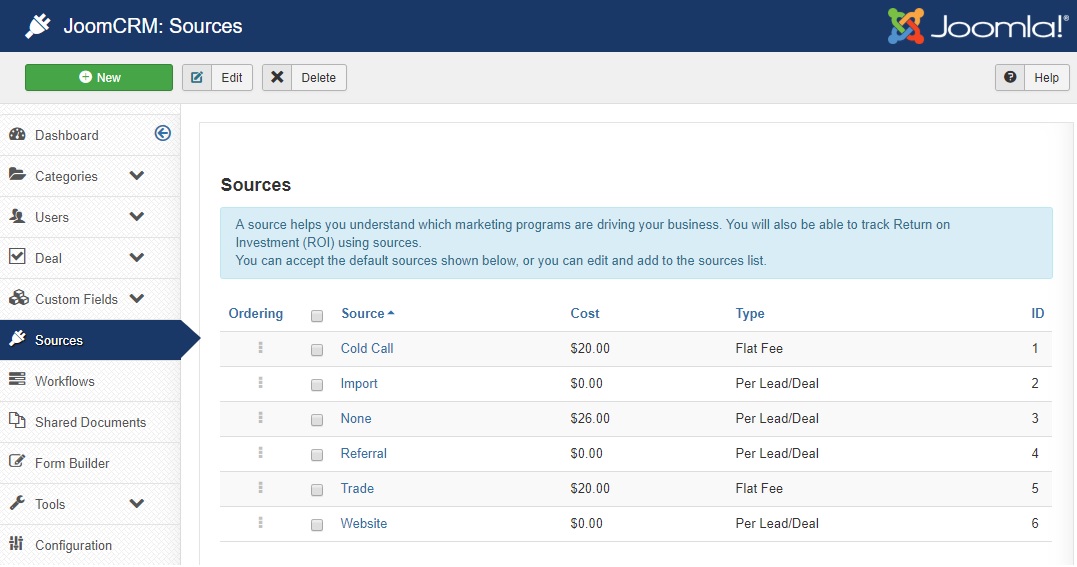Open Form Builder from the sidebar
Viewport: 1077px width, 567px height.
pos(72,463)
